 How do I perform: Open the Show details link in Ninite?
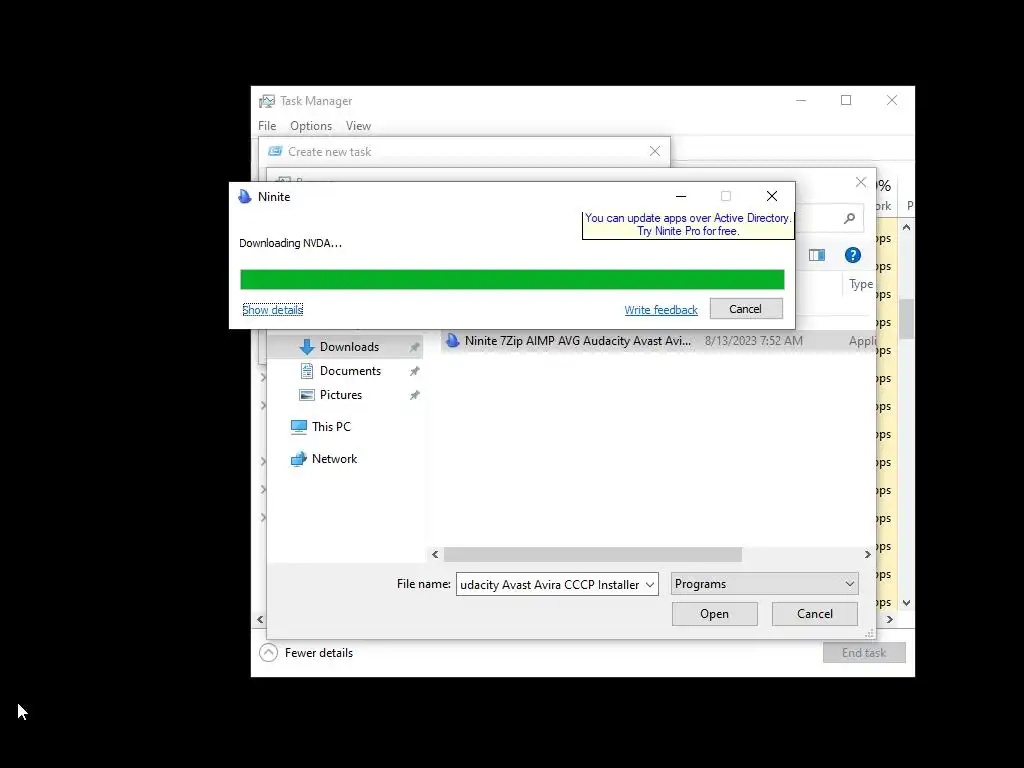[x=272, y=310]
